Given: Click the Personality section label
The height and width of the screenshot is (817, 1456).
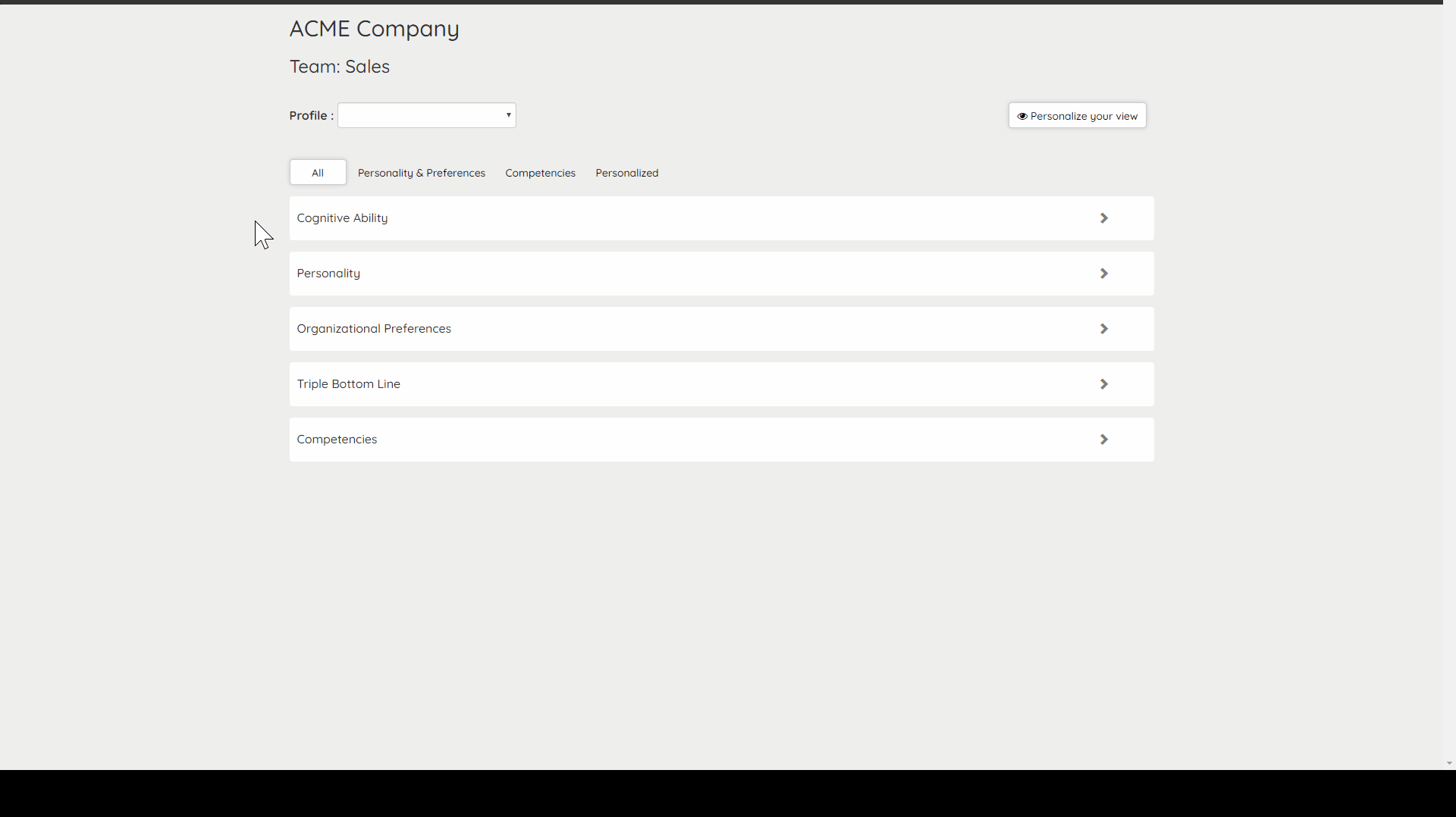Looking at the screenshot, I should pos(328,274).
